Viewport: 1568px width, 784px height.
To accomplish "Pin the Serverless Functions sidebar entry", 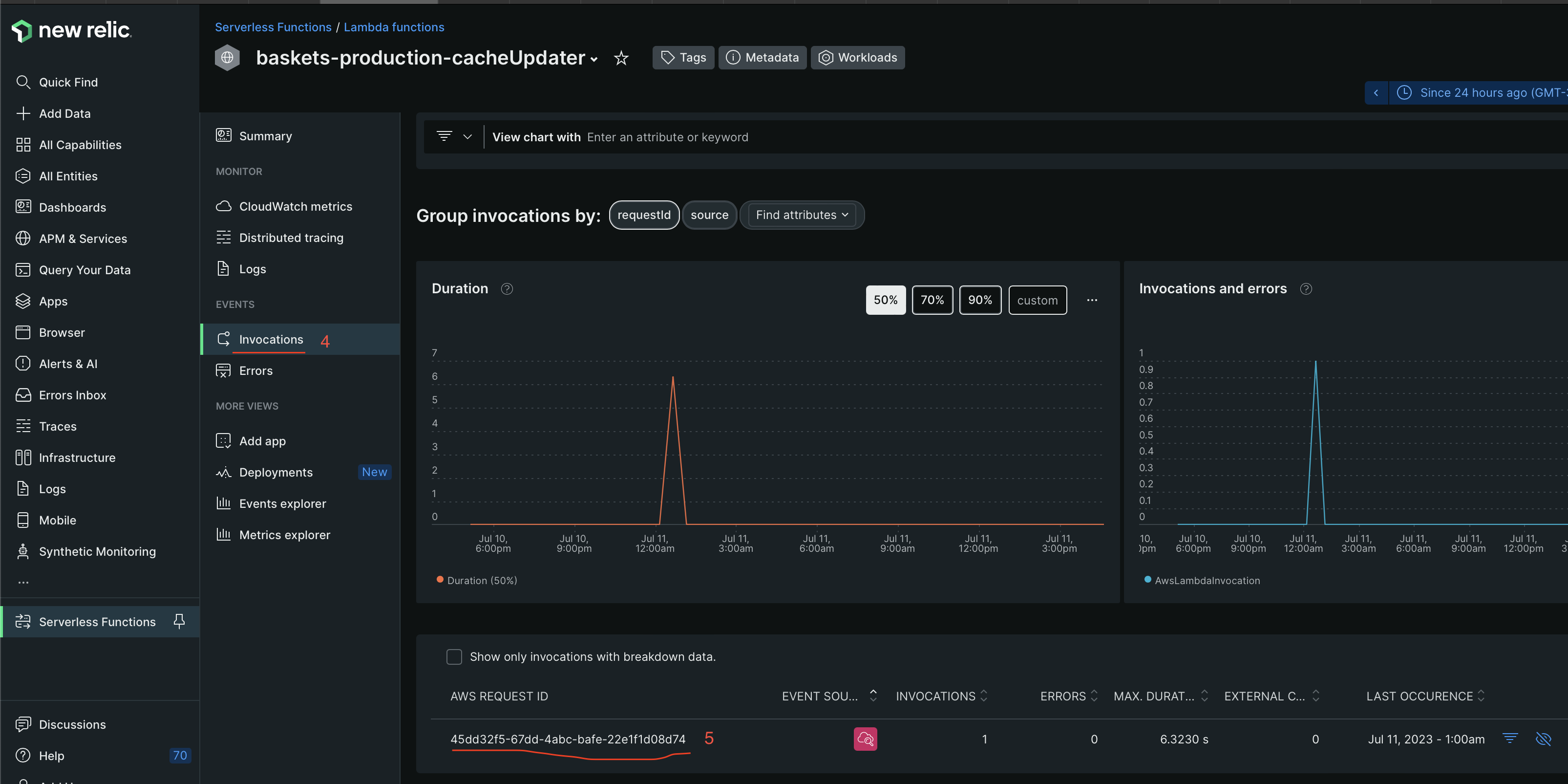I will click(180, 621).
